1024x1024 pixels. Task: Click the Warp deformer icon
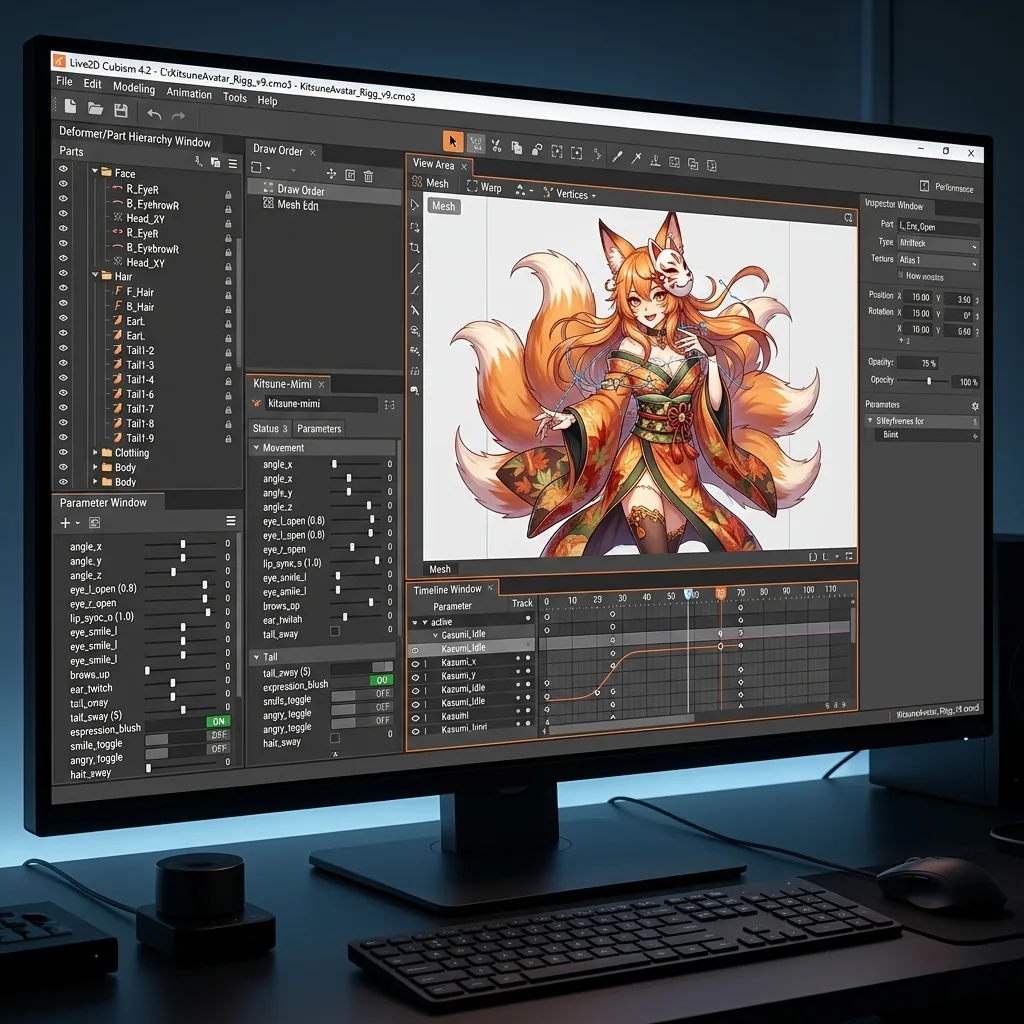[x=472, y=186]
